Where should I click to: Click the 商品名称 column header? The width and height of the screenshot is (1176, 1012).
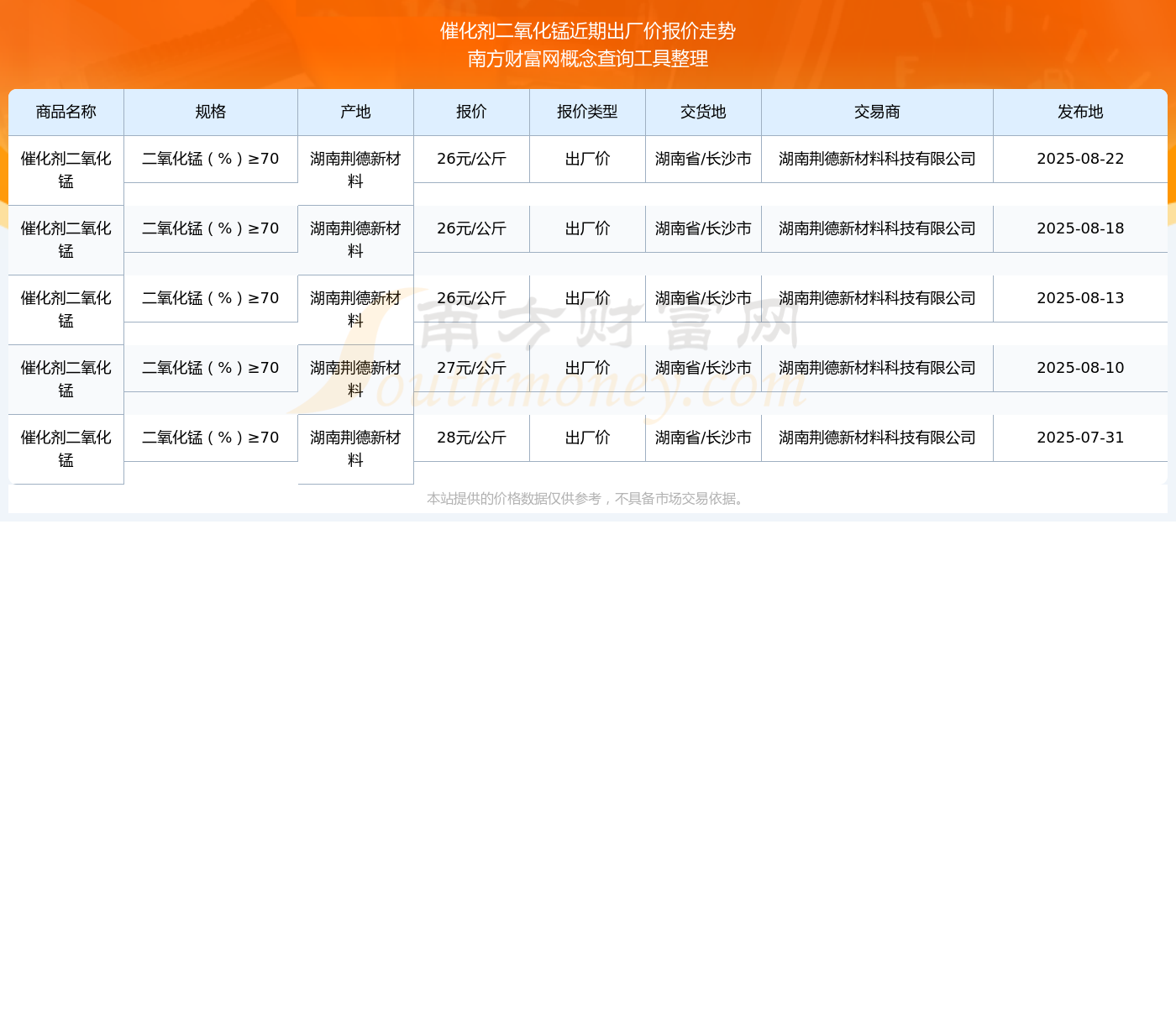[x=66, y=112]
